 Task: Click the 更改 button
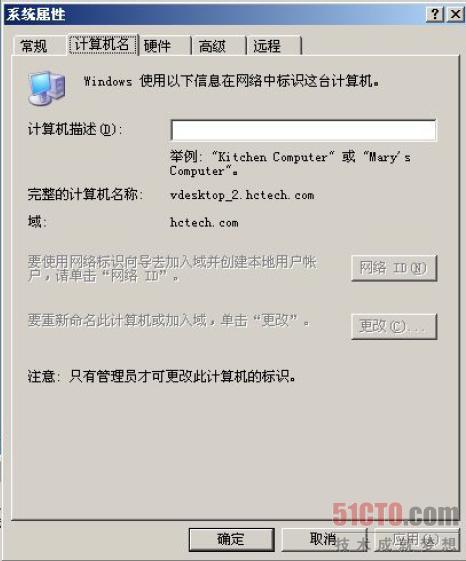pyautogui.click(x=394, y=326)
